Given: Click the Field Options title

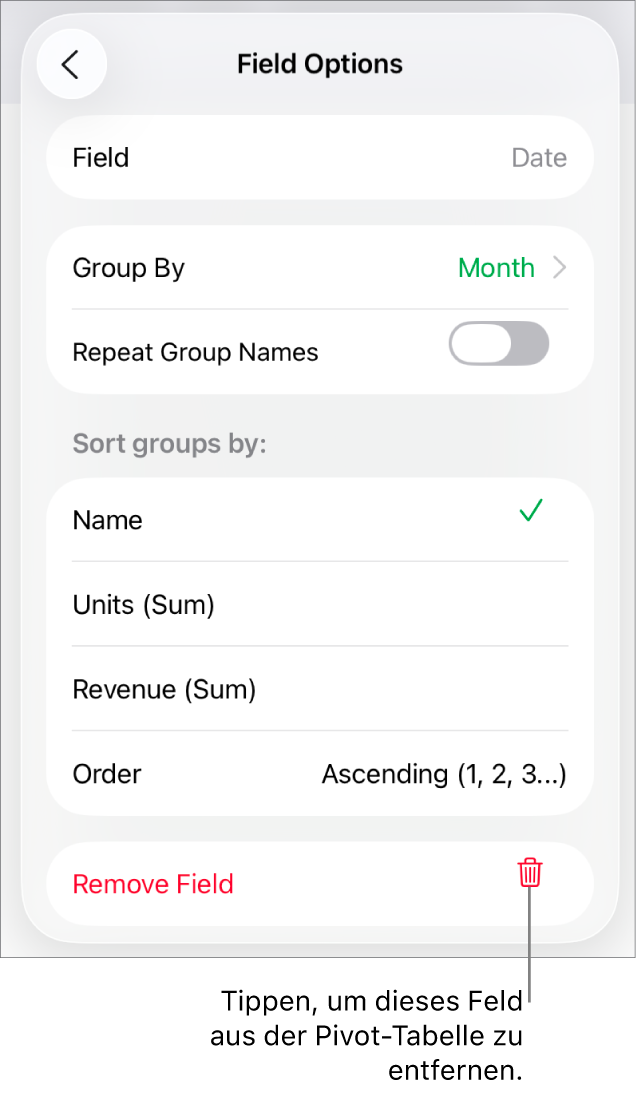Looking at the screenshot, I should pos(320,65).
